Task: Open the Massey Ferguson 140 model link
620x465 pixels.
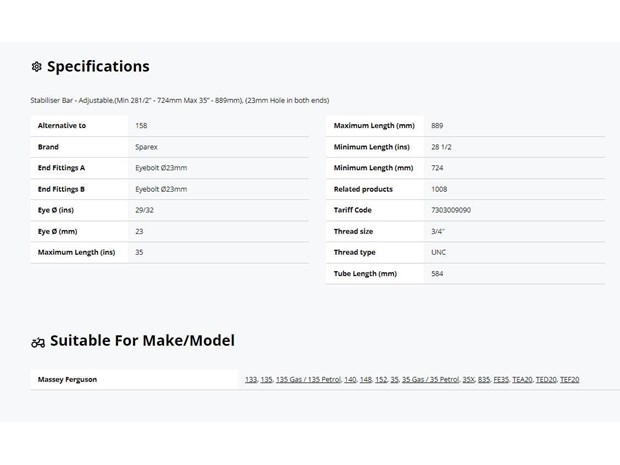Action: [350, 379]
